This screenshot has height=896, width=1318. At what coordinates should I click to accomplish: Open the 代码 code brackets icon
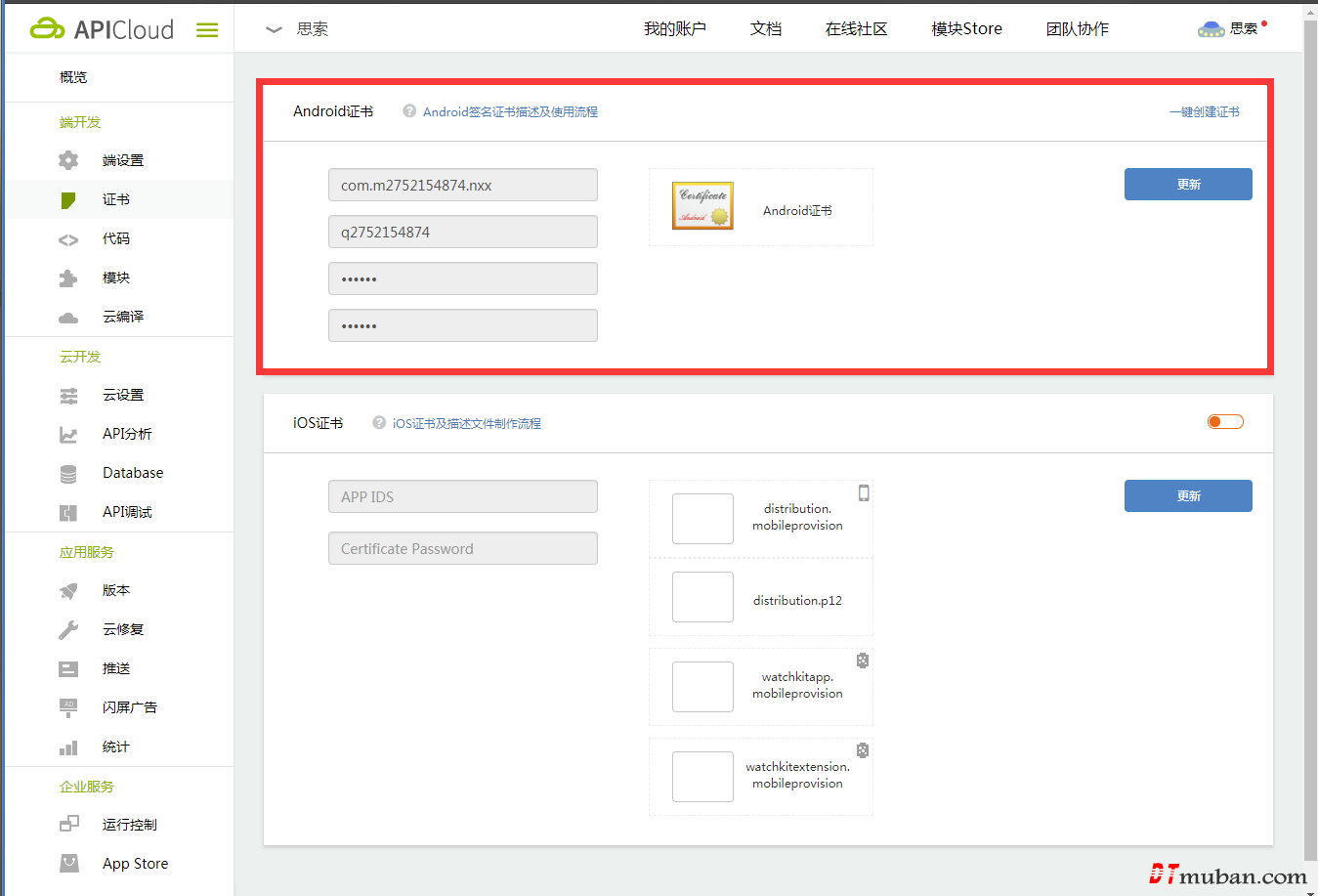click(68, 239)
